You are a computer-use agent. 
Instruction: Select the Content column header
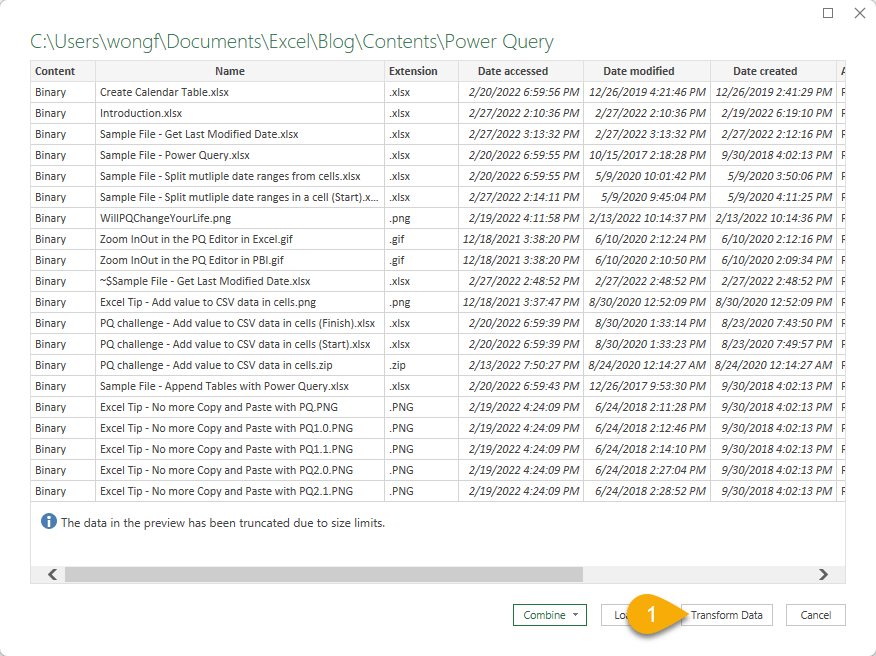[54, 71]
